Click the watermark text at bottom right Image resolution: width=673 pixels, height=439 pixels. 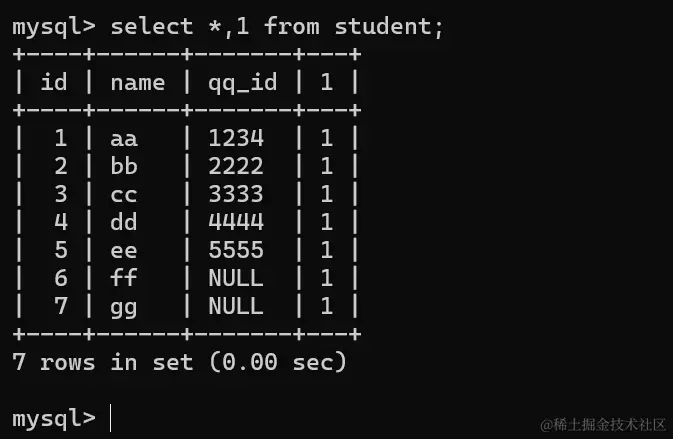[x=603, y=424]
